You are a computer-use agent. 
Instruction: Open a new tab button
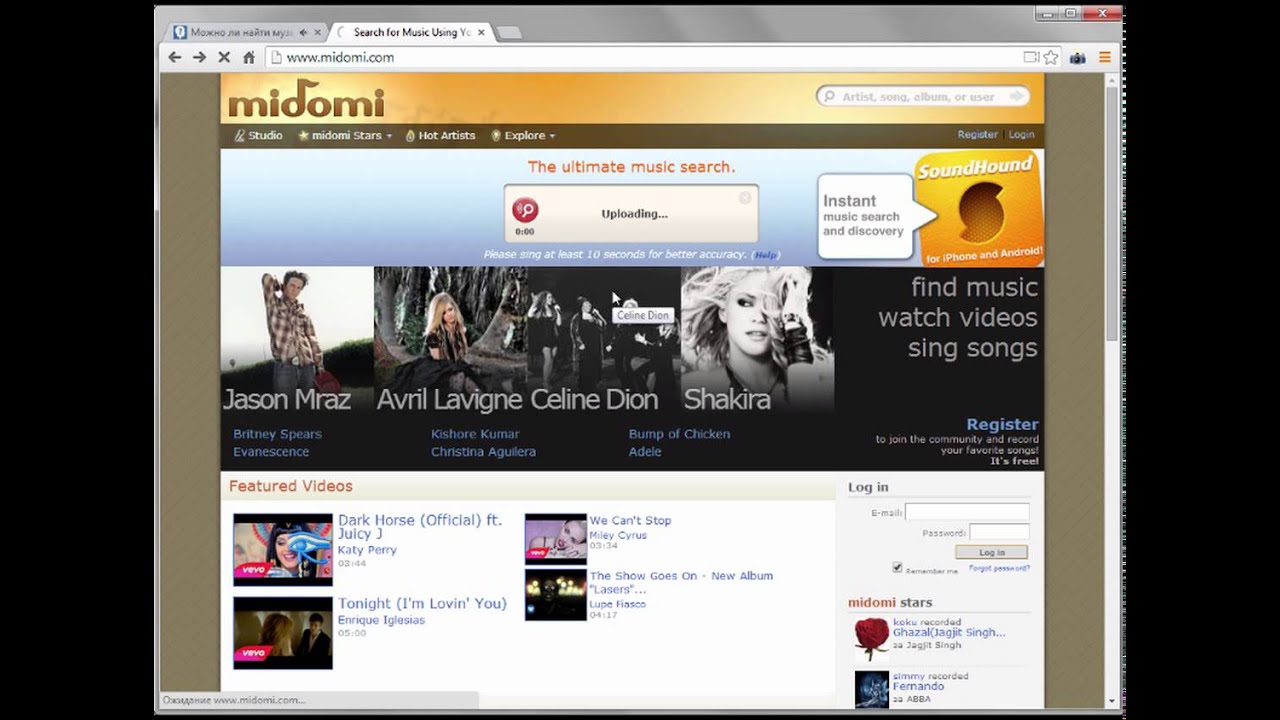point(509,33)
